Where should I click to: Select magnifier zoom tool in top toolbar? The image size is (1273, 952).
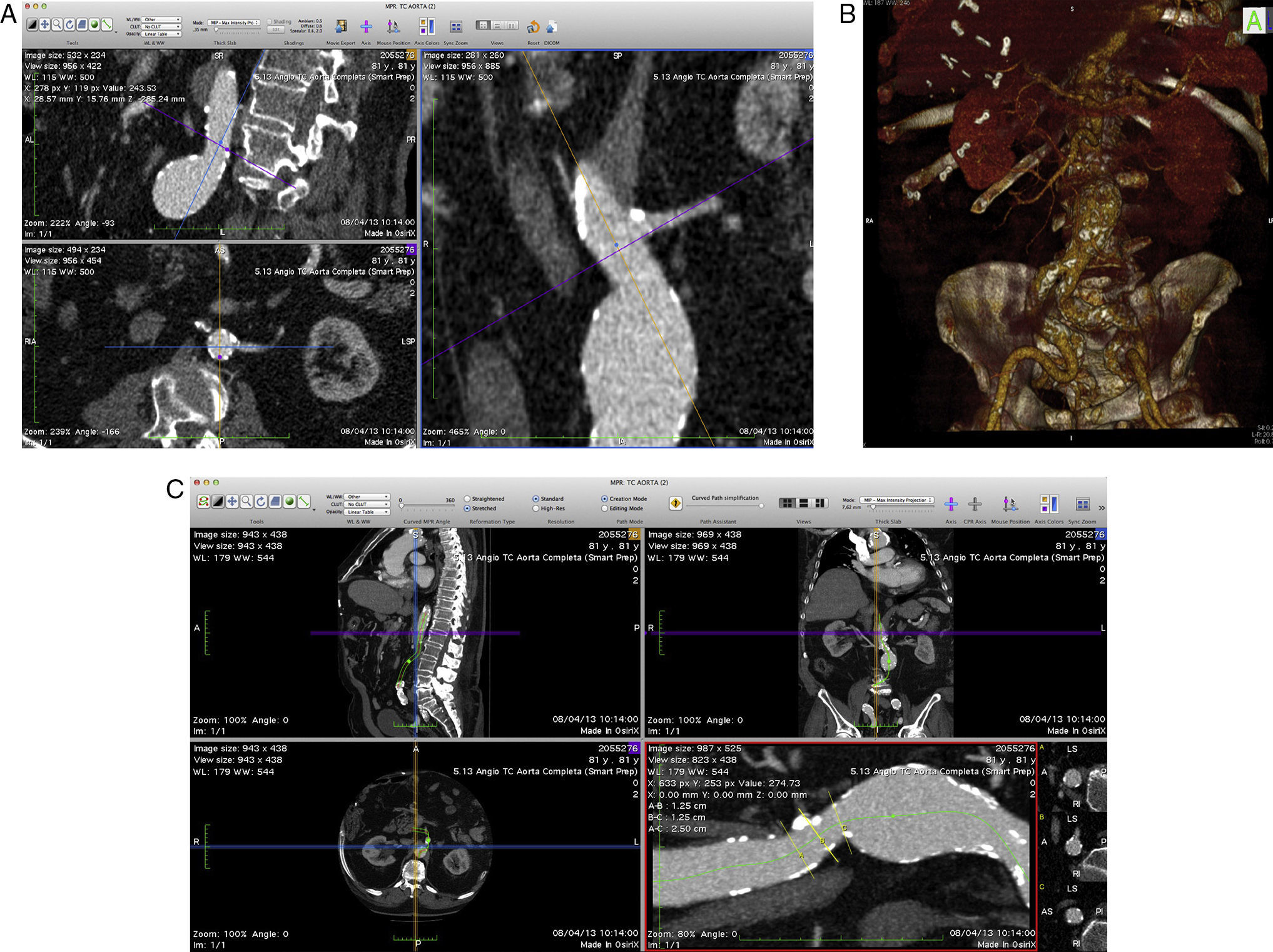57,24
